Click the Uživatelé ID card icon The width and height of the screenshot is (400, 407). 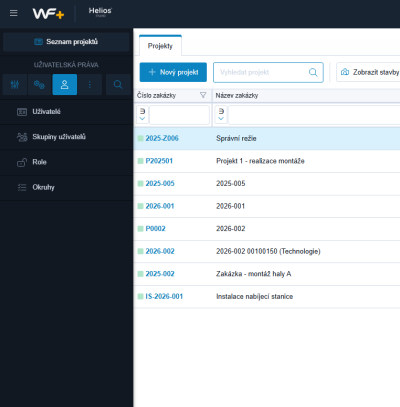[22, 112]
